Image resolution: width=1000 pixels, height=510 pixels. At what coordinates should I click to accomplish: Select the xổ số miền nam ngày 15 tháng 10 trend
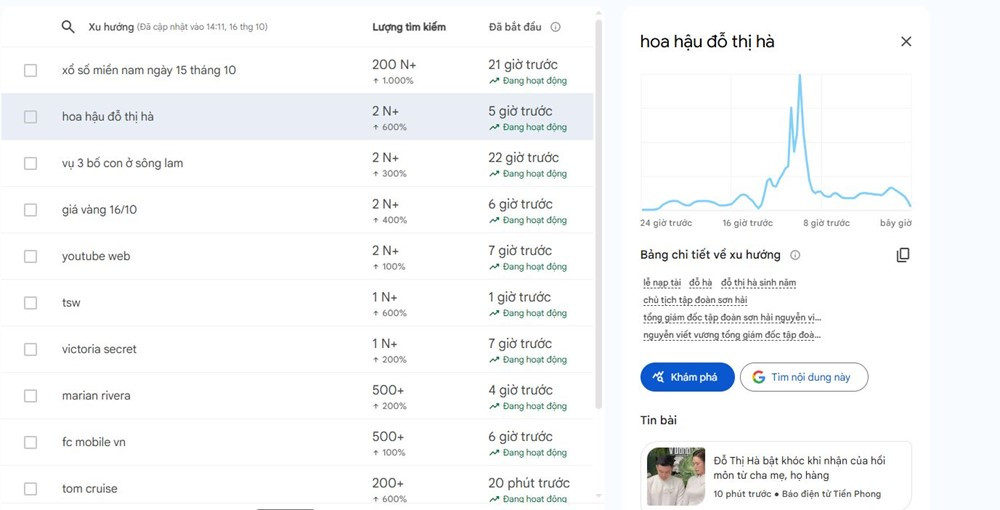tap(297, 70)
